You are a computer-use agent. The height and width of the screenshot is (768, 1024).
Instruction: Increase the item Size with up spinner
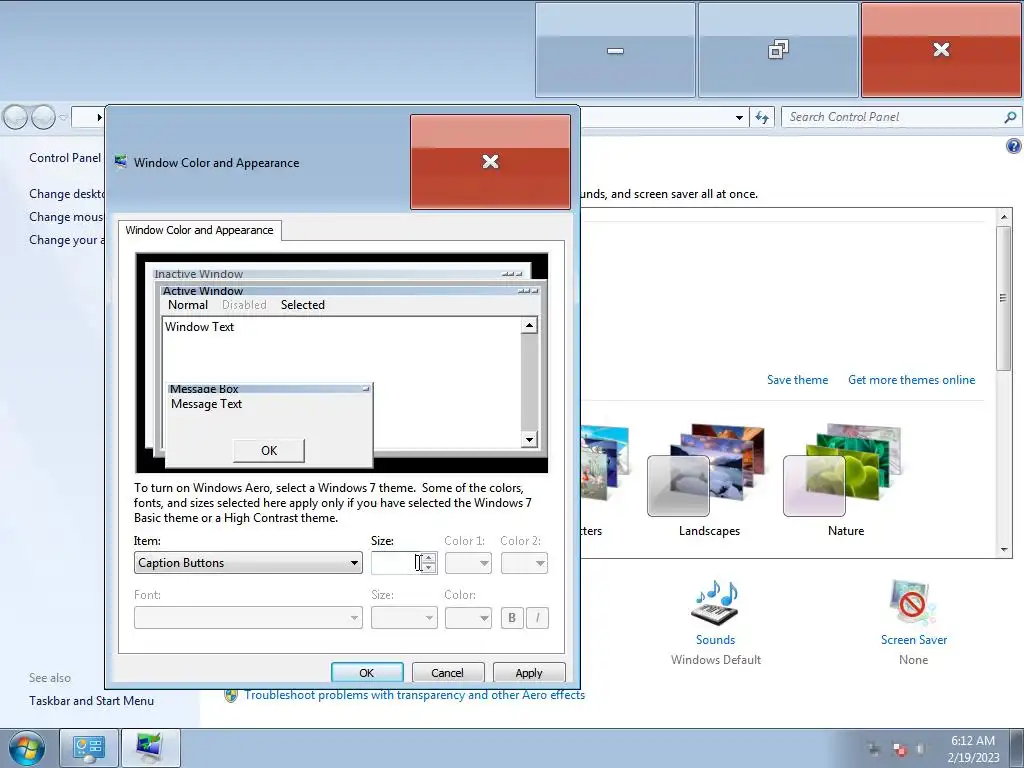point(428,558)
